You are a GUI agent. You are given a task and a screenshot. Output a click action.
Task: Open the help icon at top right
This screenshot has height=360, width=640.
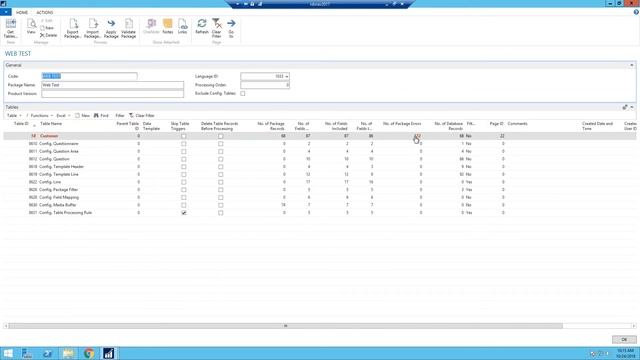coord(636,12)
